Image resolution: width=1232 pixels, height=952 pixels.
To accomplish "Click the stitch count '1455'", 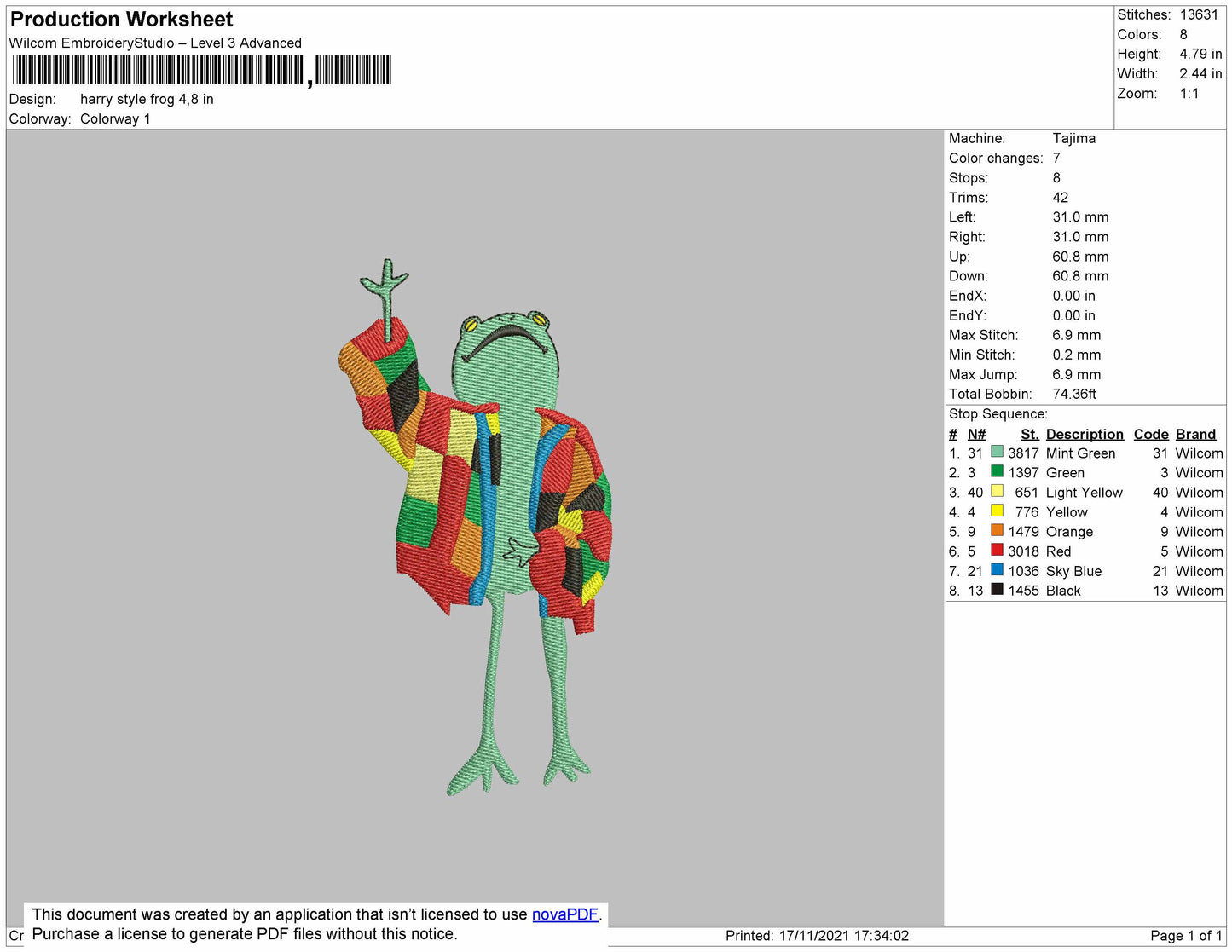I will click(x=1023, y=591).
